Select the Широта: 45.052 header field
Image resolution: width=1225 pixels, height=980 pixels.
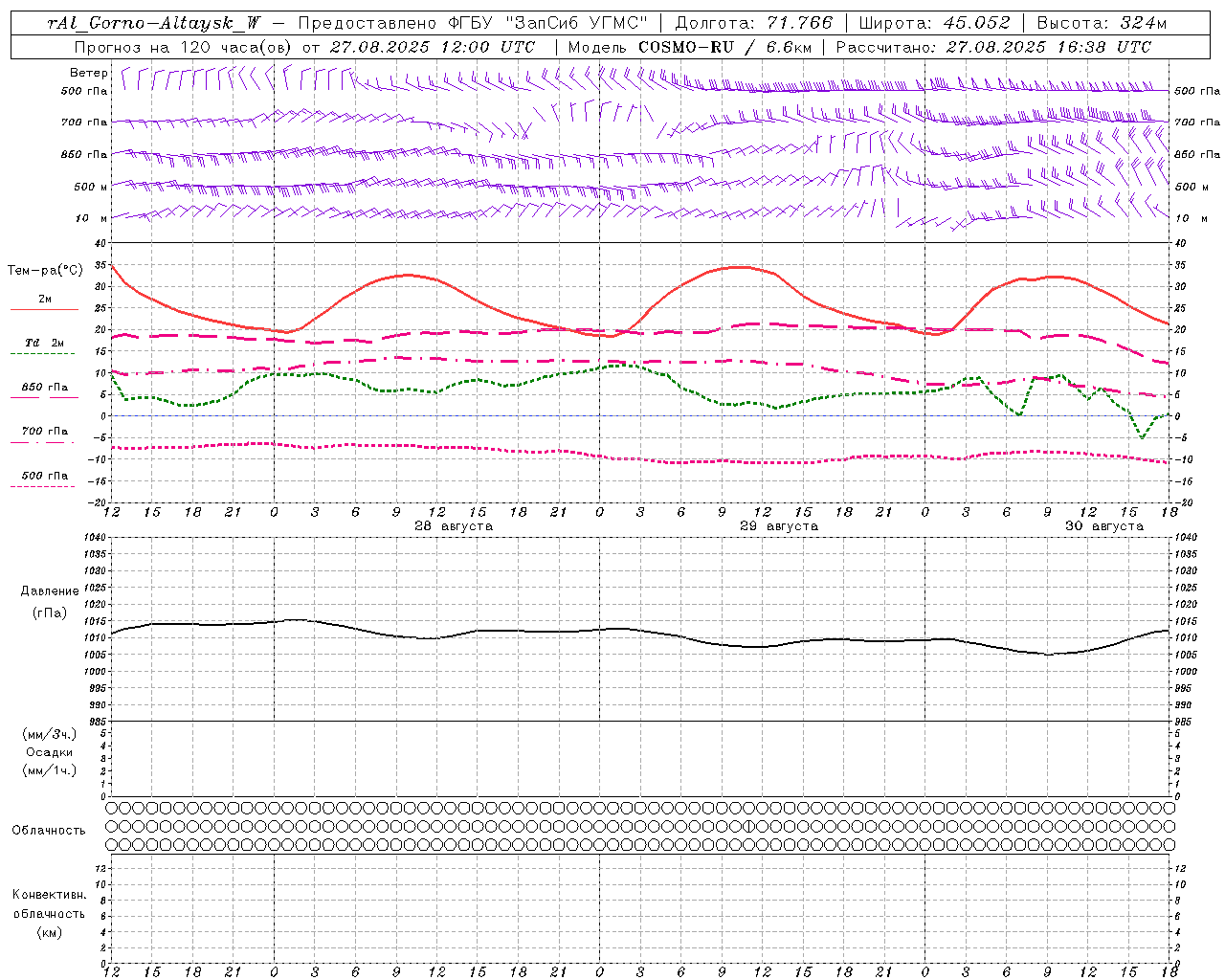point(934,23)
